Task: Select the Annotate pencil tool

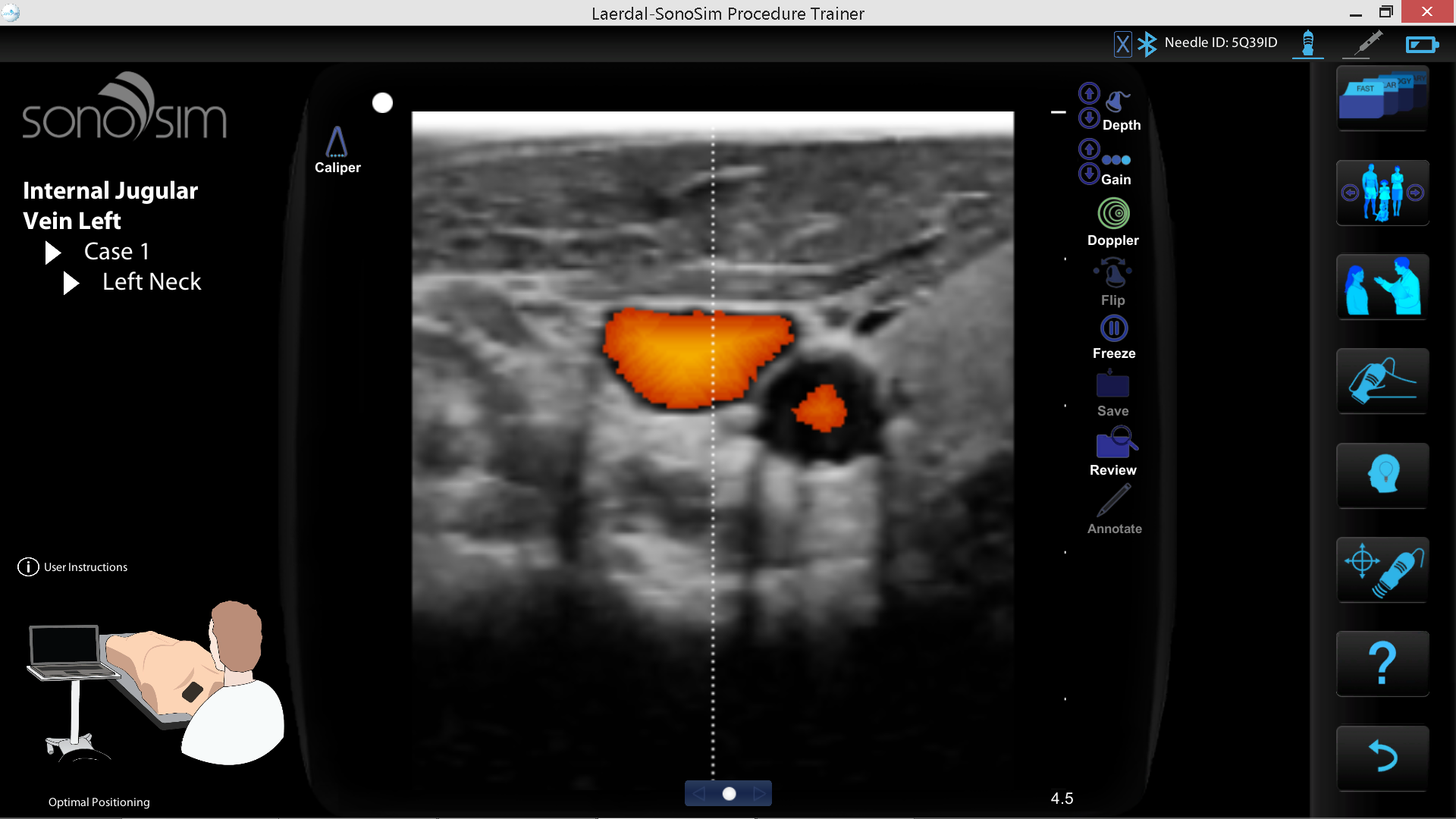Action: tap(1113, 502)
